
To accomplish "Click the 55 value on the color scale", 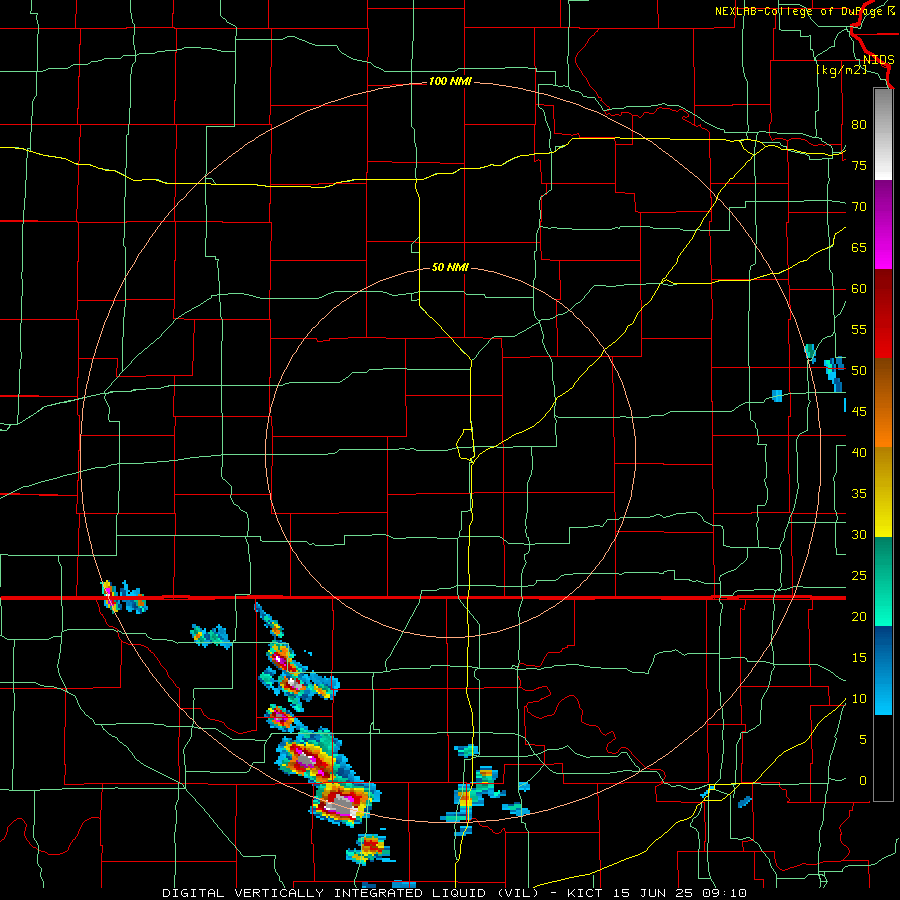I will [859, 329].
